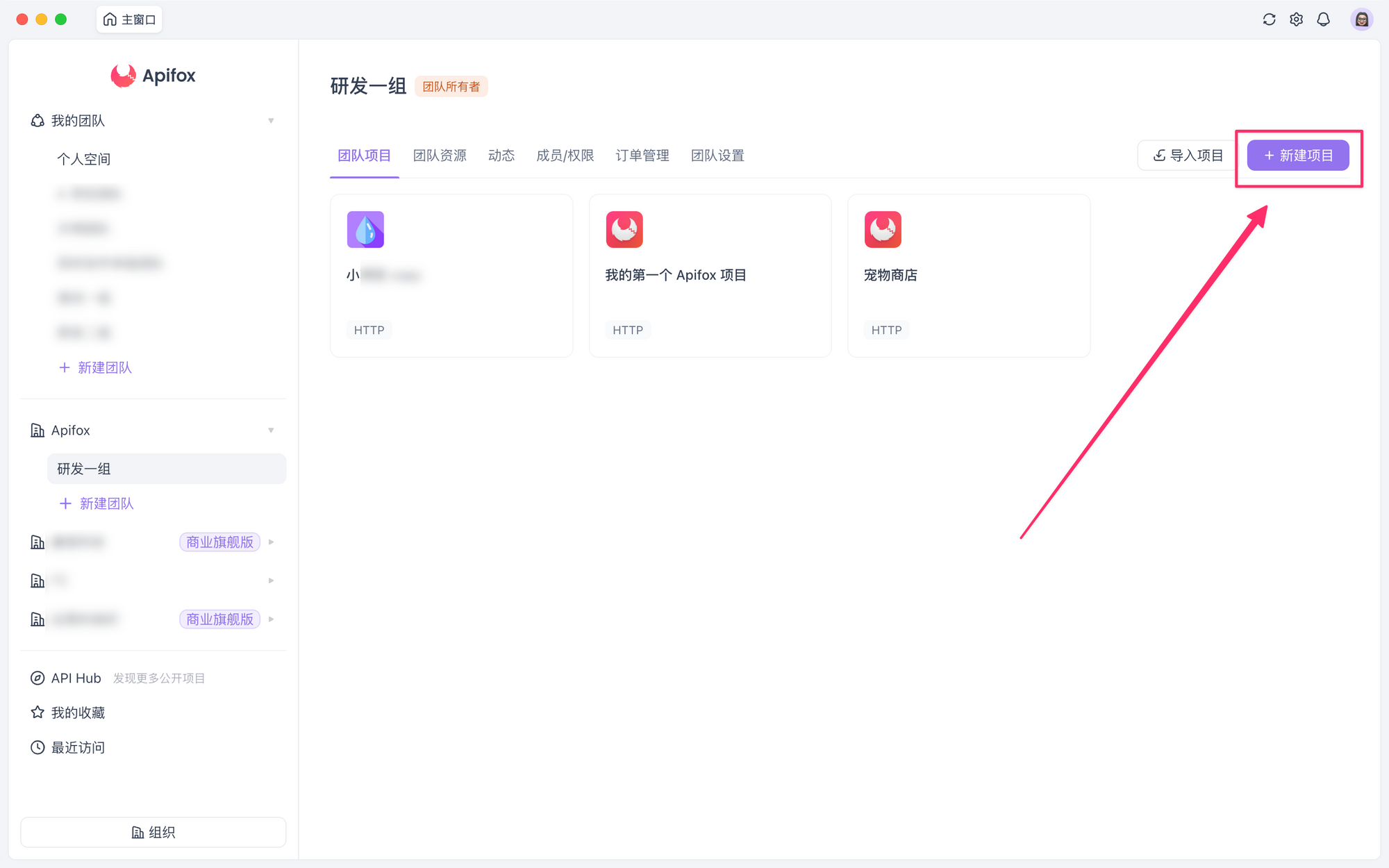Click the API Hub compass icon
The image size is (1389, 868).
point(38,678)
